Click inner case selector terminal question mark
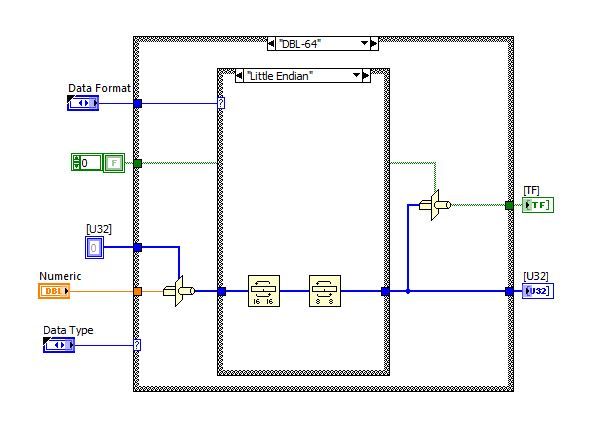 221,103
